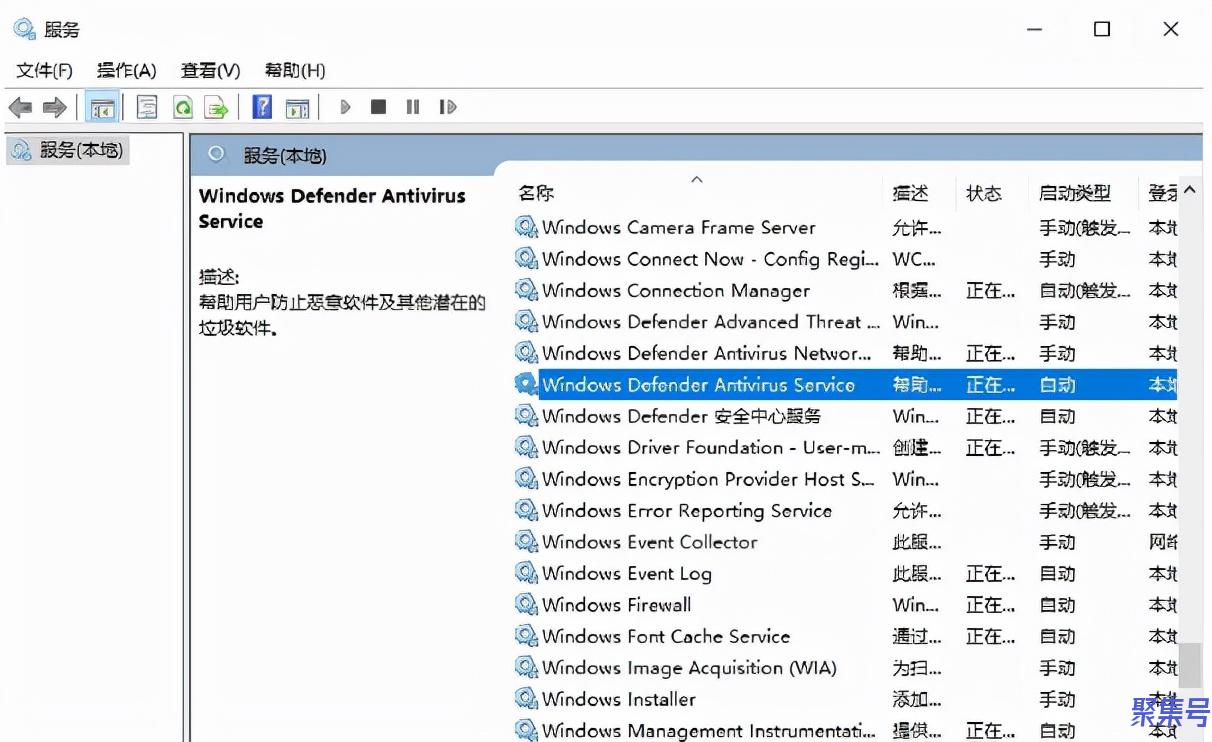The image size is (1212, 742).
Task: Open the 文件(F) menu
Action: [45, 70]
